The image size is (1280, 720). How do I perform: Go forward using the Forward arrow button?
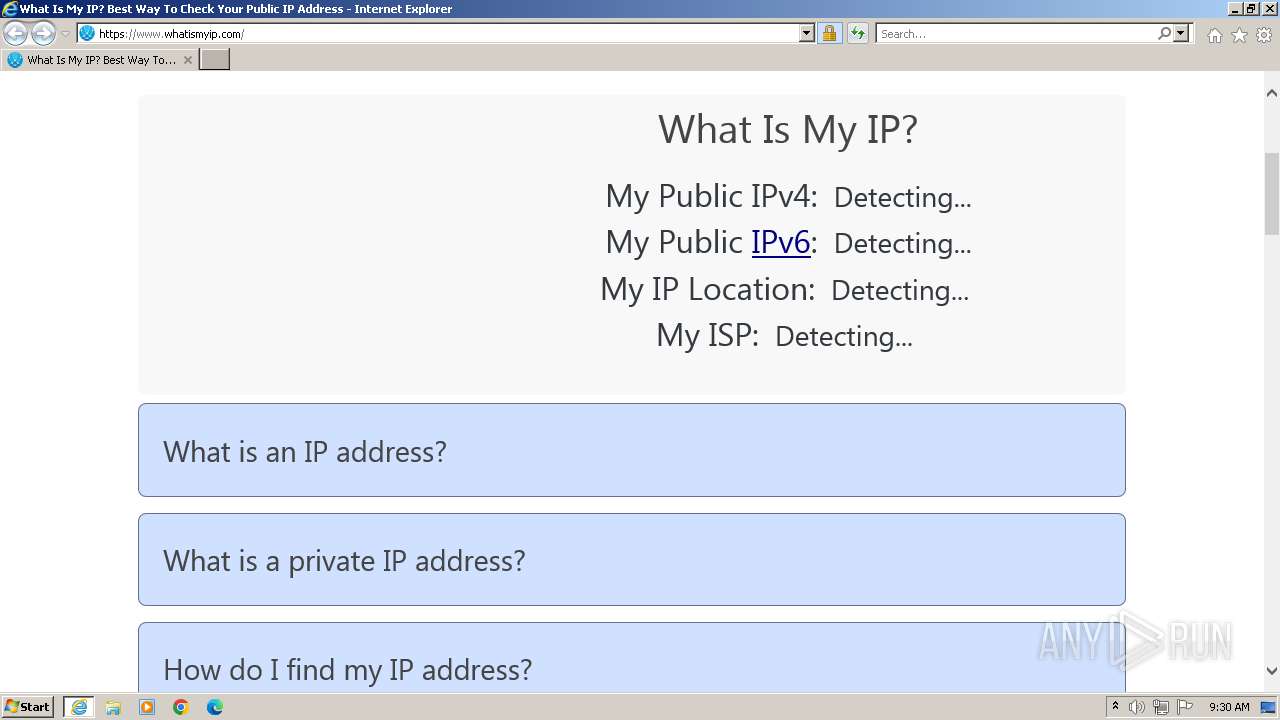43,34
